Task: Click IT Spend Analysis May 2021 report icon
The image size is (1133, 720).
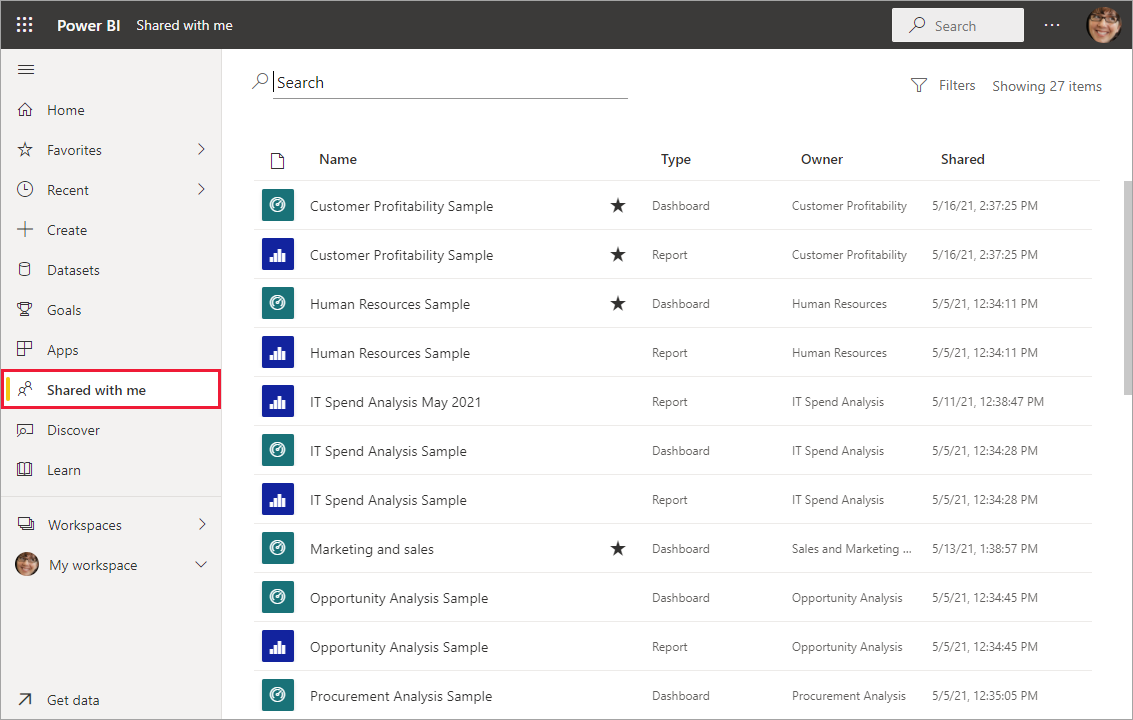Action: (277, 401)
